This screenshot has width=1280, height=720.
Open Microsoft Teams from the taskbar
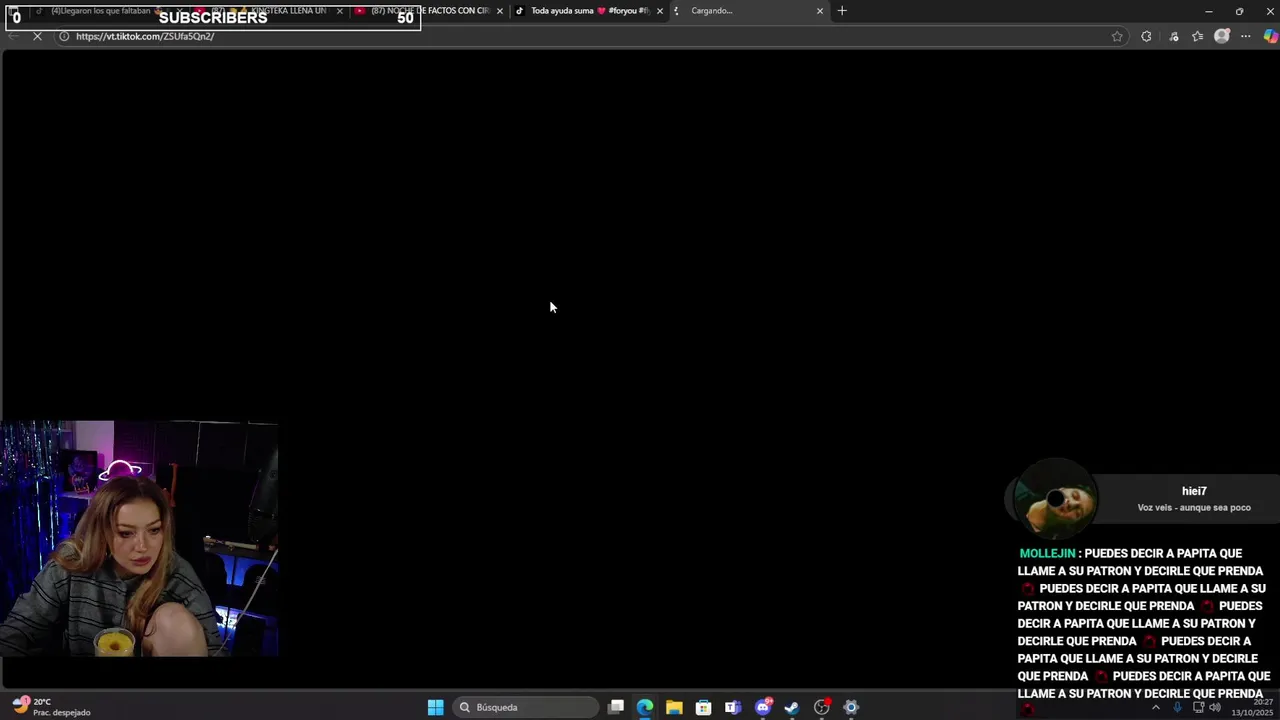coord(733,707)
